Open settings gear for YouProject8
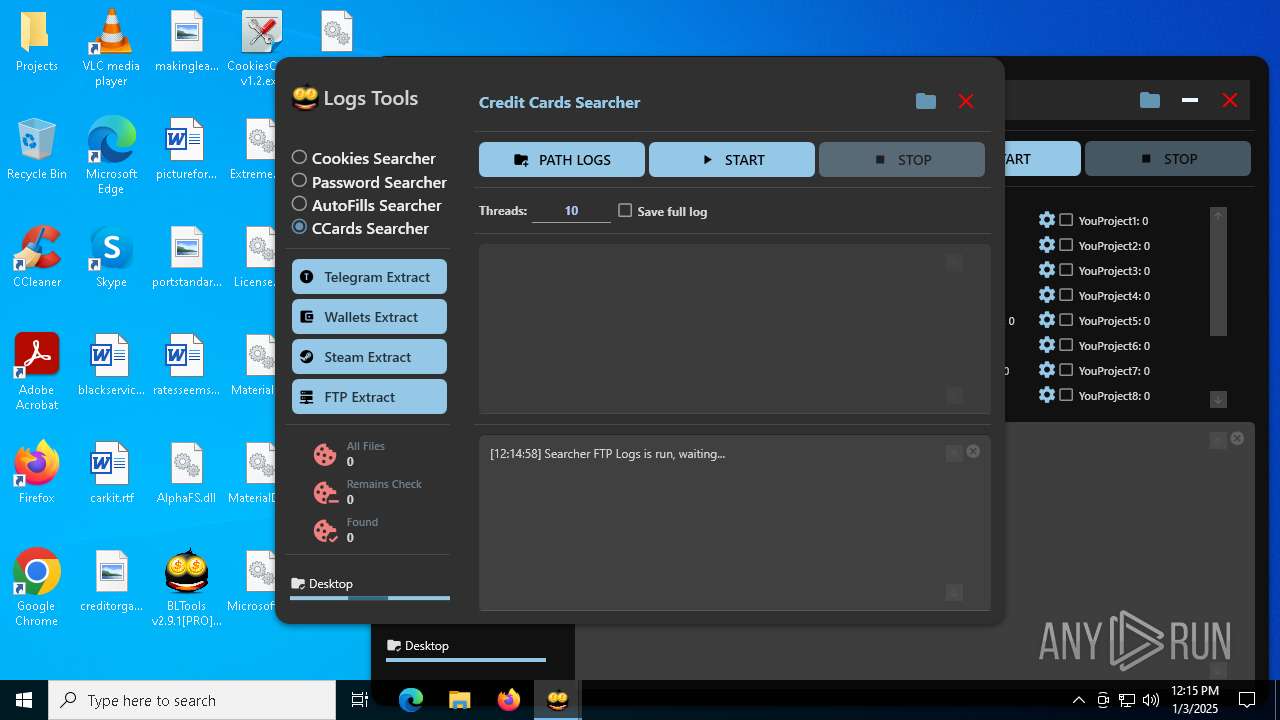 tap(1047, 395)
